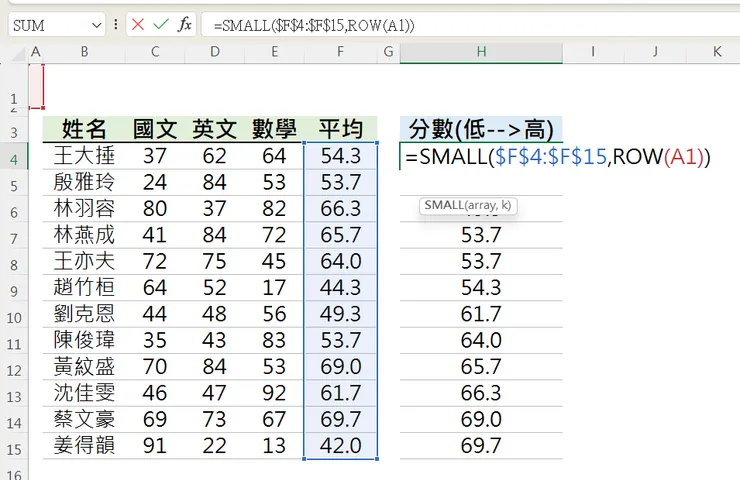Screen dimensions: 740x480
Task: Select column G header
Action: [x=388, y=52]
